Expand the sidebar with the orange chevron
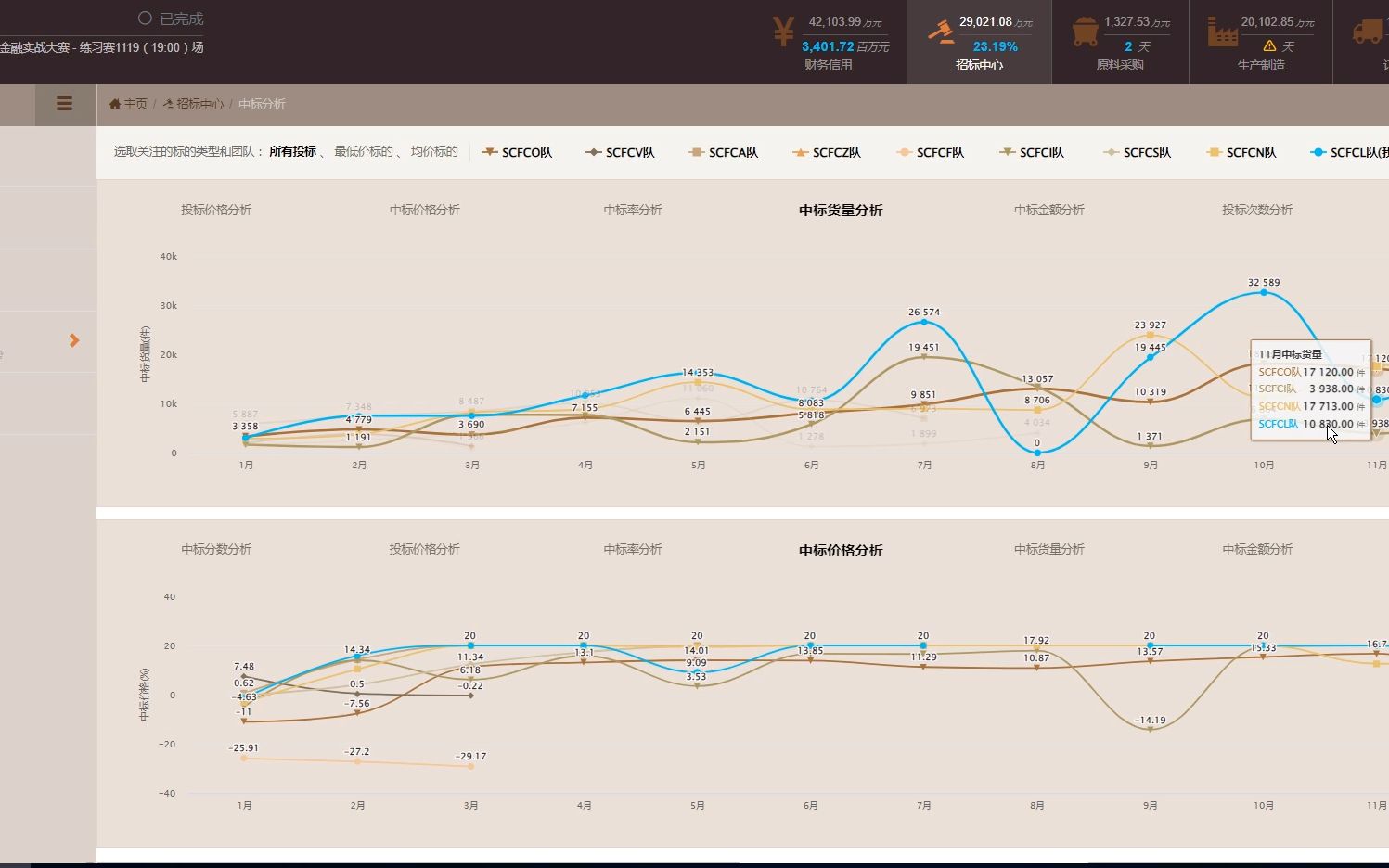The image size is (1389, 868). 74,340
